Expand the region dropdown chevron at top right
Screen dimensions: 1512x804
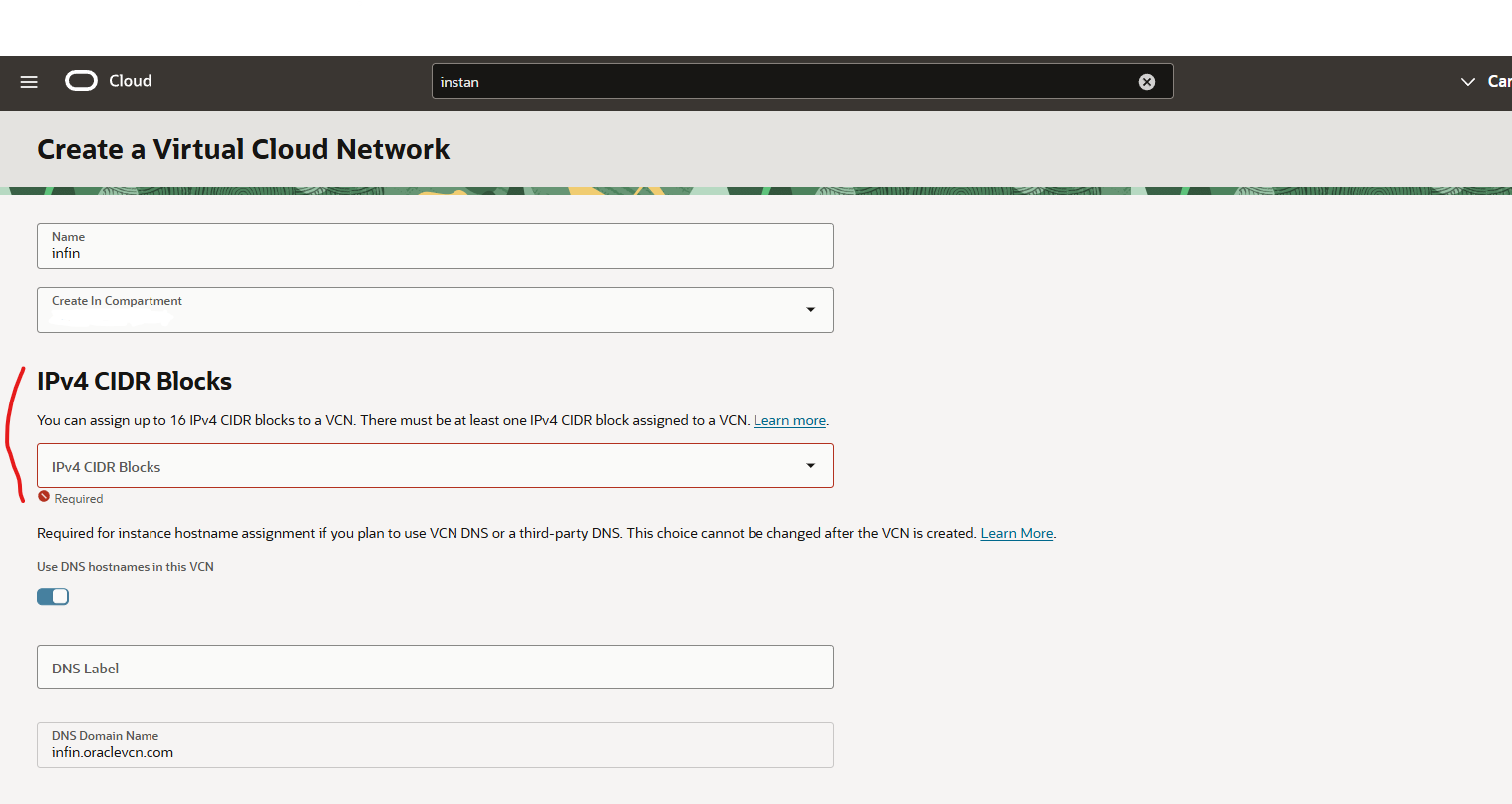point(1467,82)
